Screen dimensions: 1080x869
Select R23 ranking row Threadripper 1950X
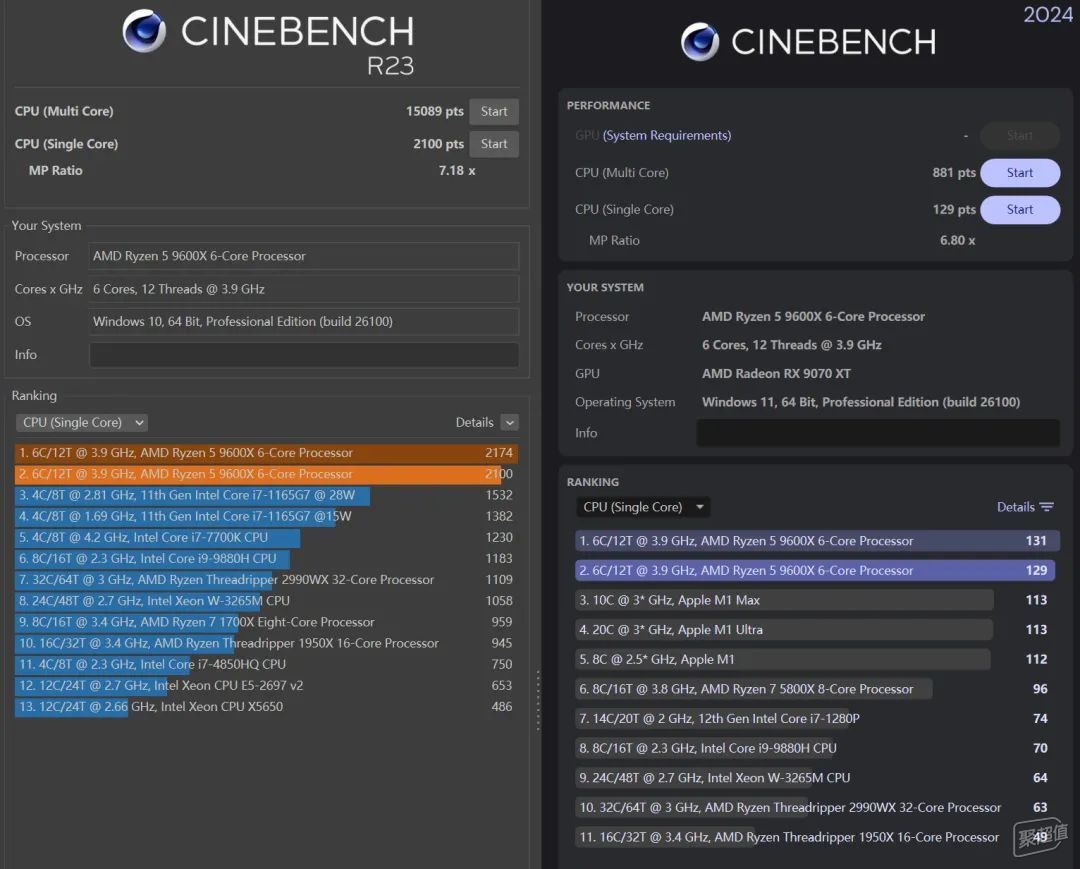(266, 643)
